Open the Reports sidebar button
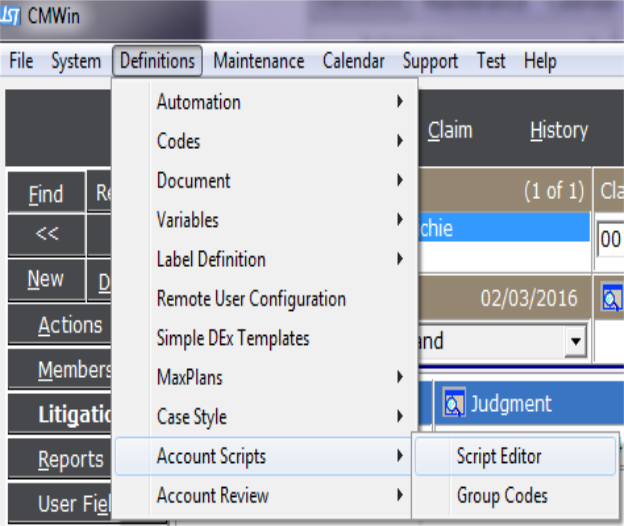624x526 pixels. pos(70,460)
